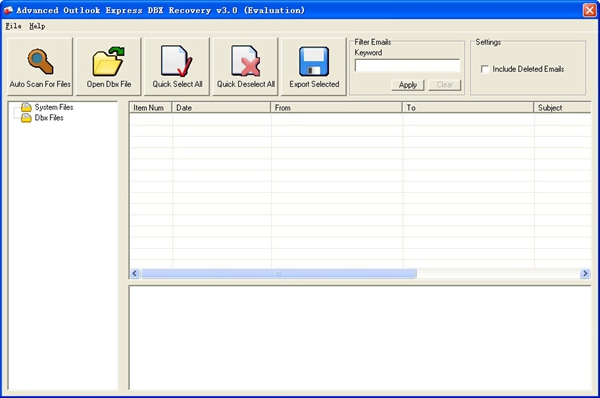600x398 pixels.
Task: Select the Dbx Files folder icon
Action: pos(26,118)
